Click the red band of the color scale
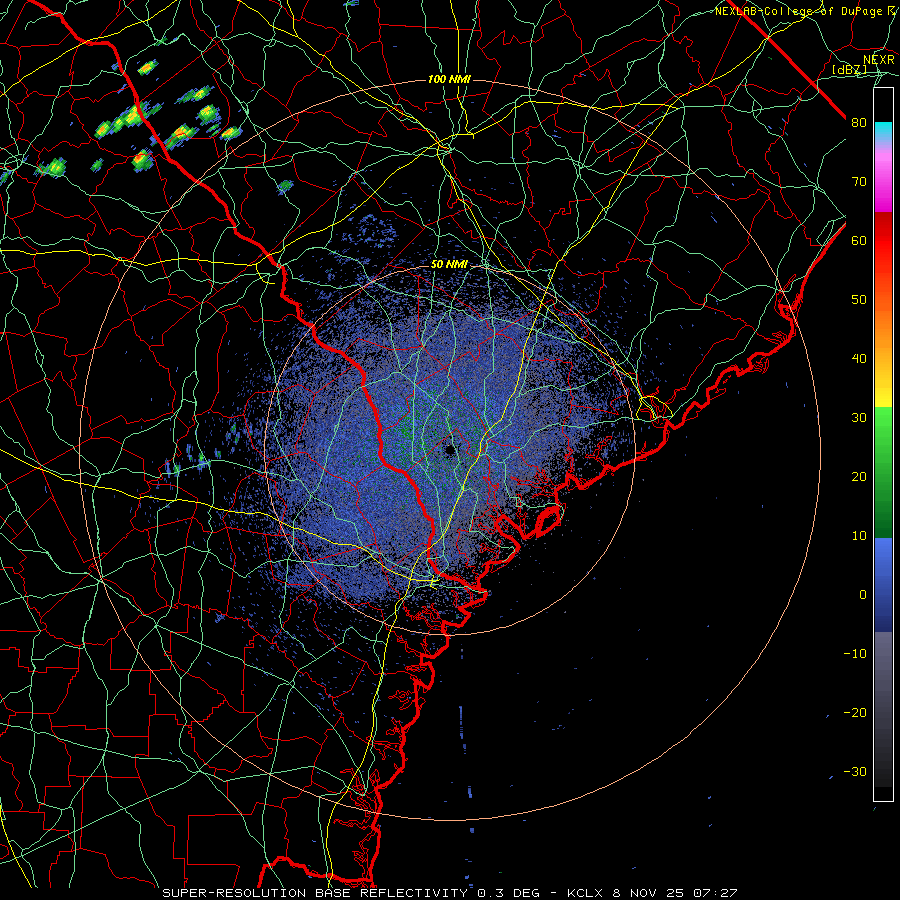 pos(883,241)
